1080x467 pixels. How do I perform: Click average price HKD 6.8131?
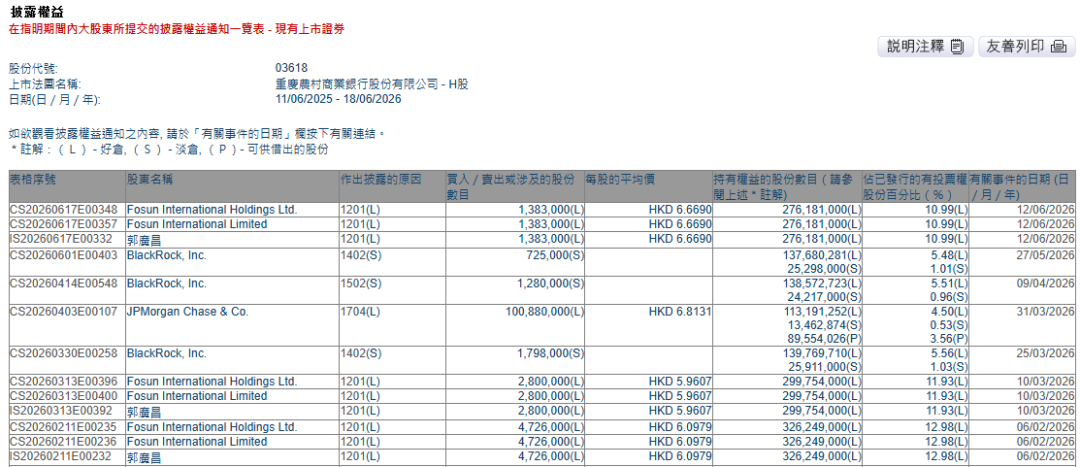pos(681,312)
